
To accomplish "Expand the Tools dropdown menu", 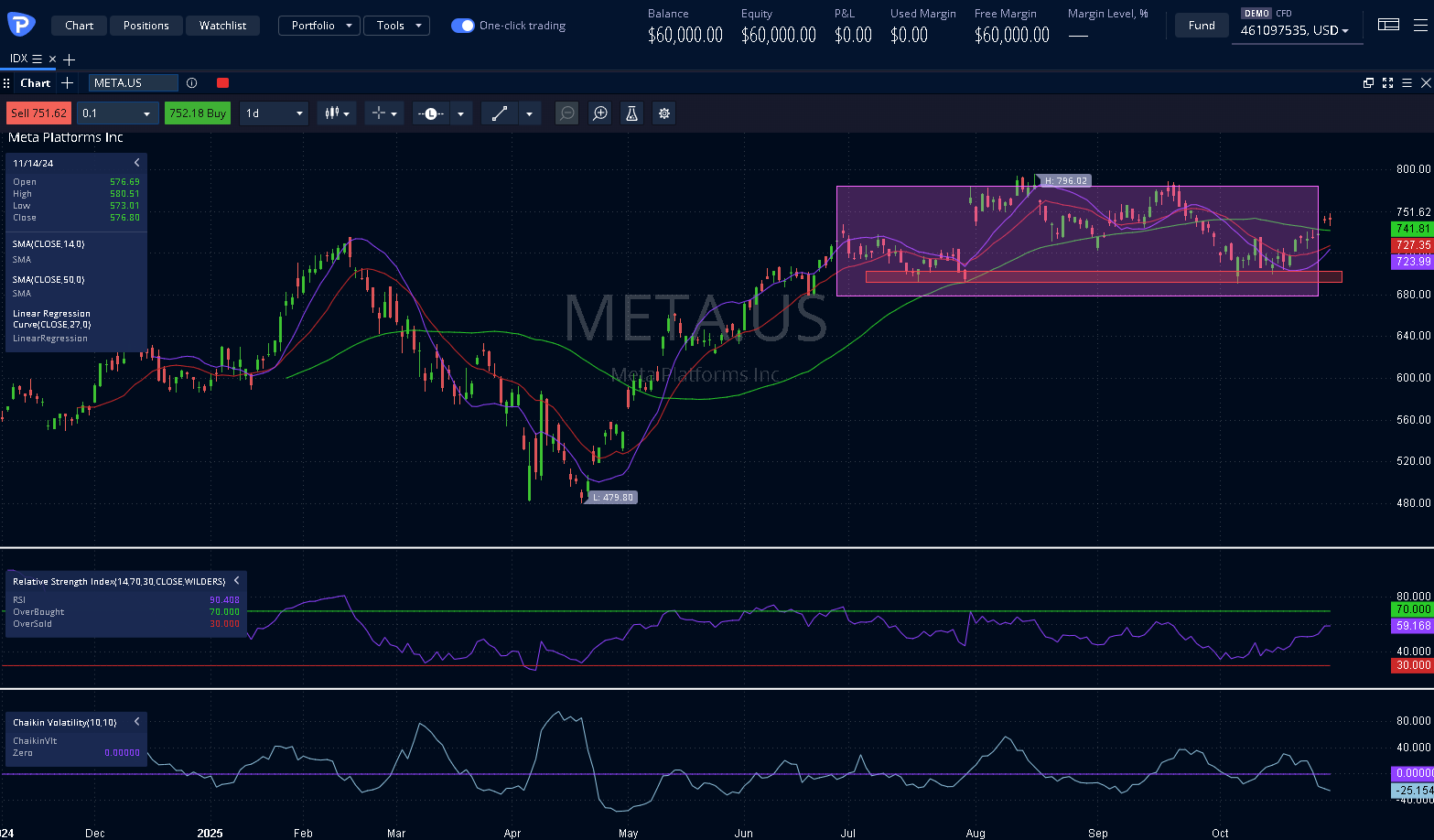I will click(x=396, y=26).
